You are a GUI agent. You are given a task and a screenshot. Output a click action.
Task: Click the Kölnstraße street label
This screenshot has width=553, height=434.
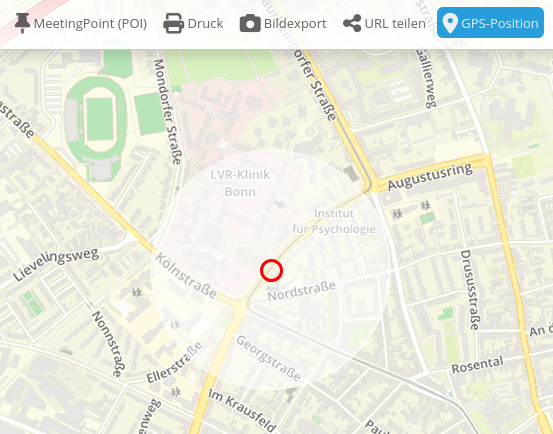click(x=186, y=275)
